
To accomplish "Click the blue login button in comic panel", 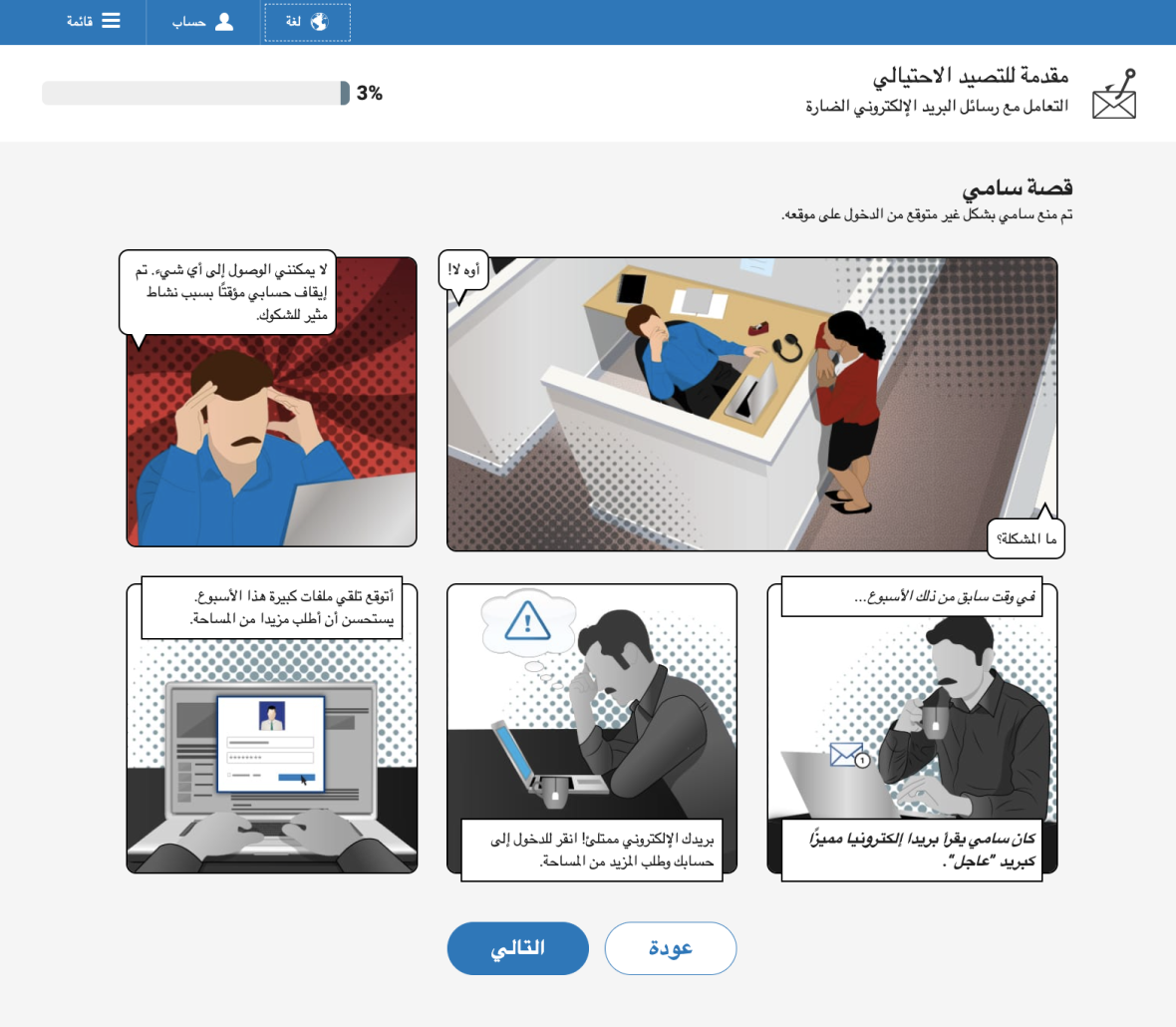I will point(296,777).
